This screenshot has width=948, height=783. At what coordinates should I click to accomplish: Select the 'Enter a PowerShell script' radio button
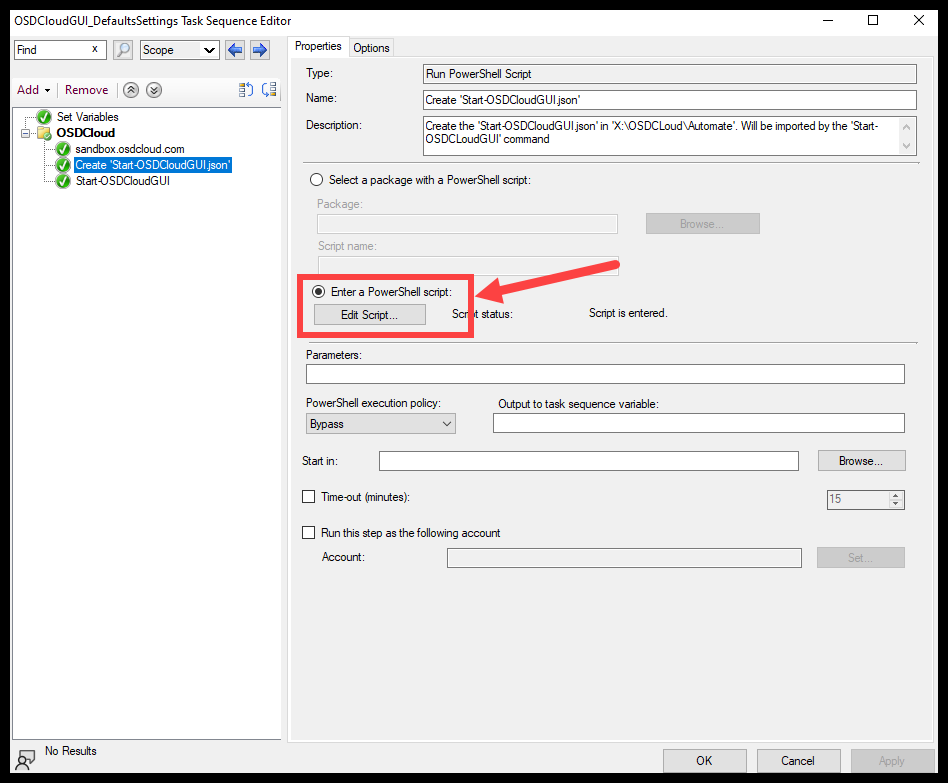pos(316,291)
